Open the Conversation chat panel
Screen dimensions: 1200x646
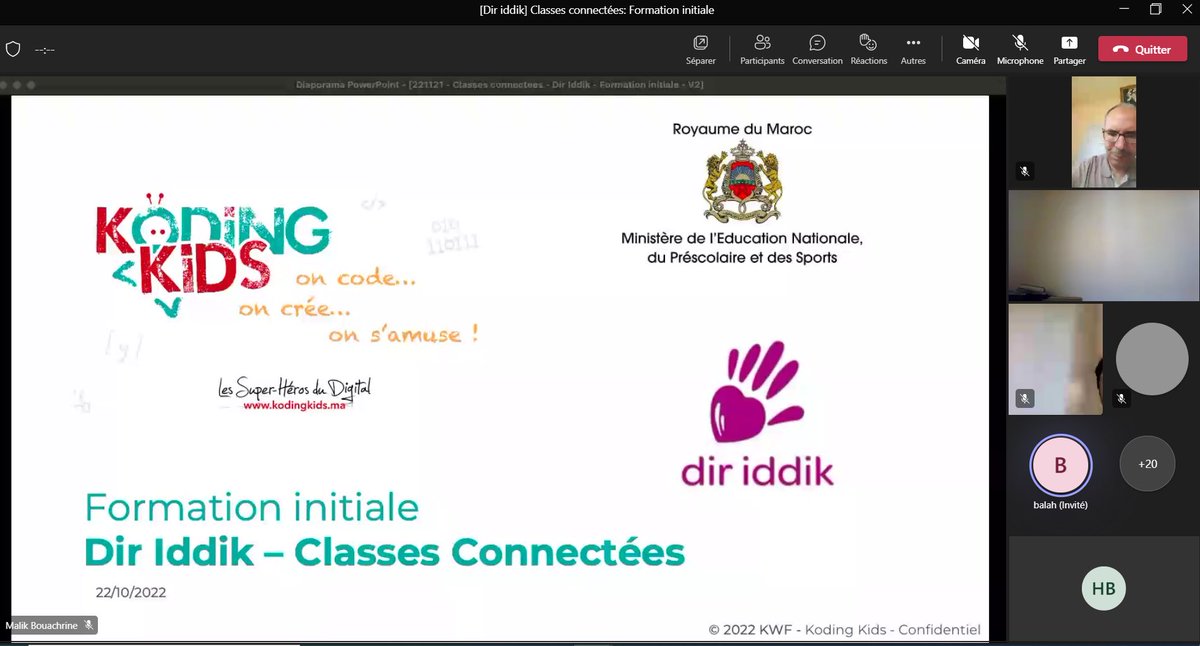tap(817, 49)
